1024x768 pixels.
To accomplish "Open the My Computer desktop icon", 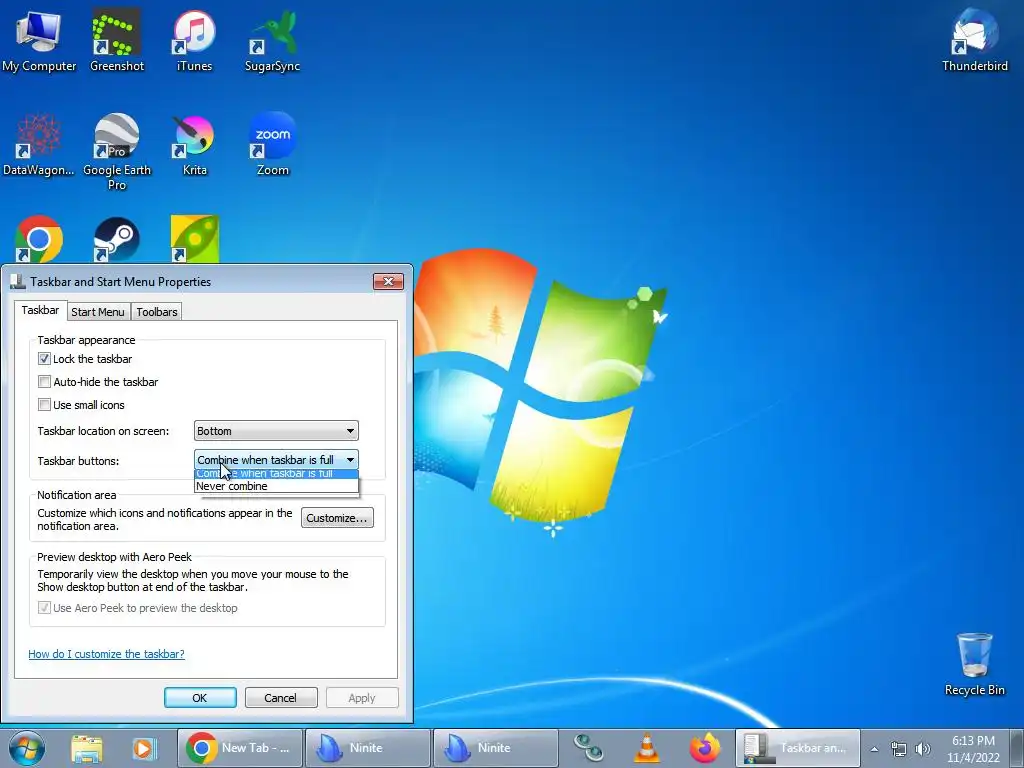I will point(39,40).
